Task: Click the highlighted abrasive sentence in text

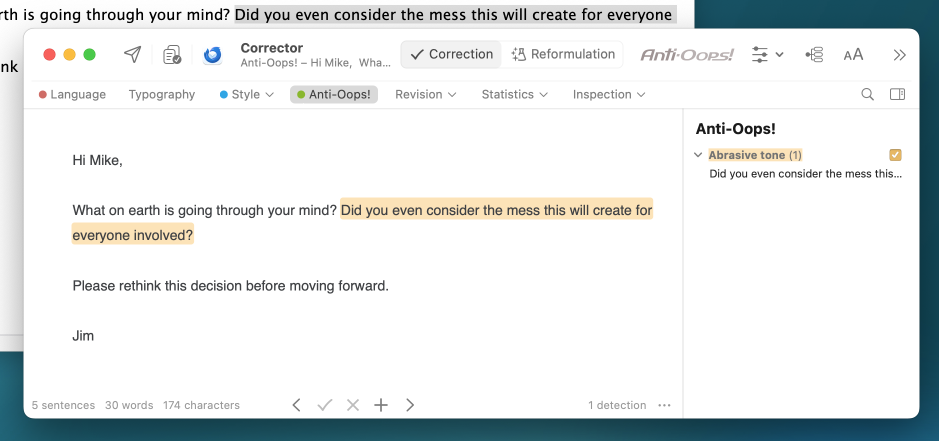Action: [496, 211]
